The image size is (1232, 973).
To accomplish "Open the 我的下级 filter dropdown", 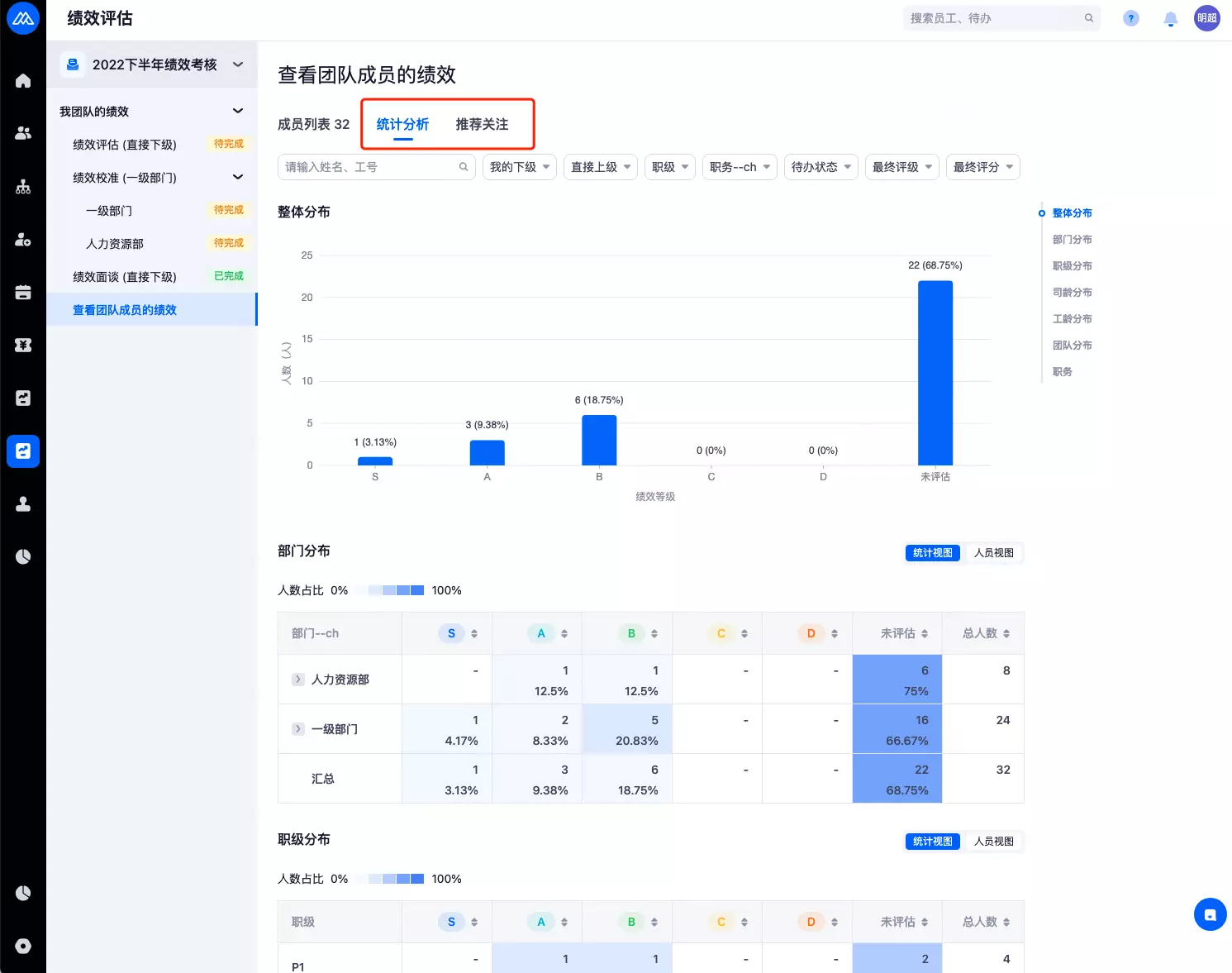I will click(520, 167).
